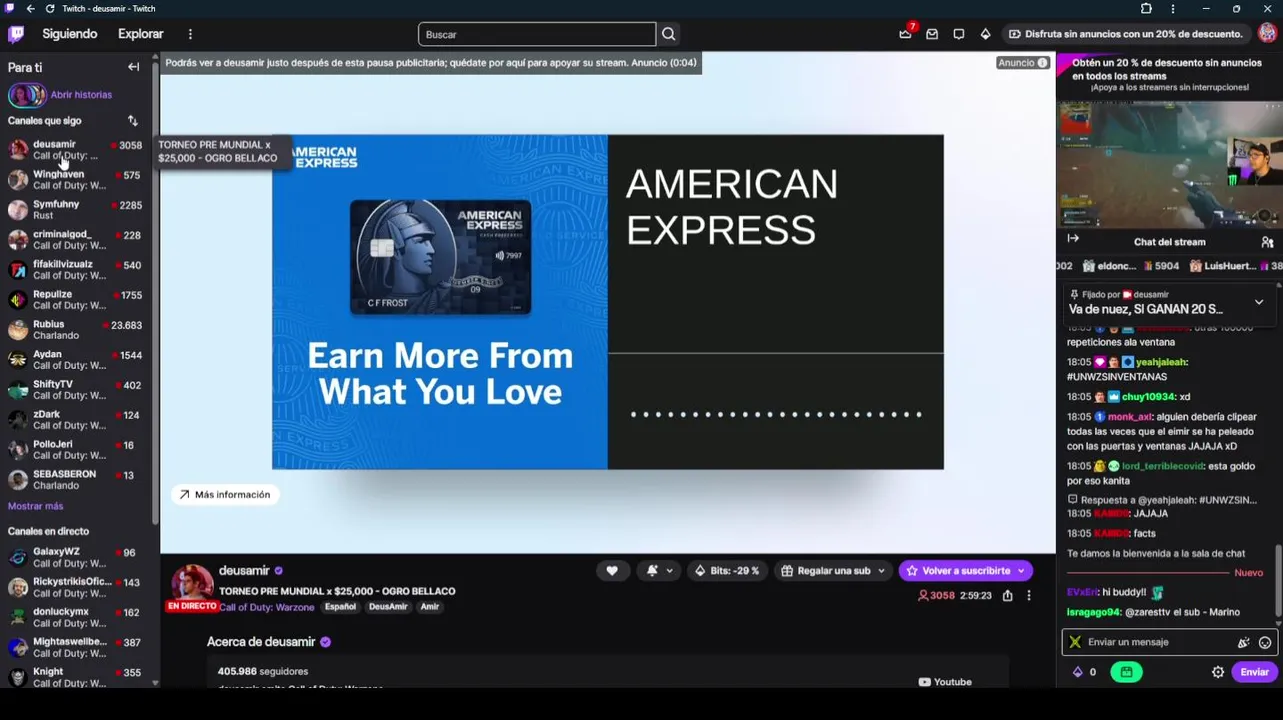Open the stream's three-dot options
The width and height of the screenshot is (1283, 720).
pyautogui.click(x=1028, y=596)
